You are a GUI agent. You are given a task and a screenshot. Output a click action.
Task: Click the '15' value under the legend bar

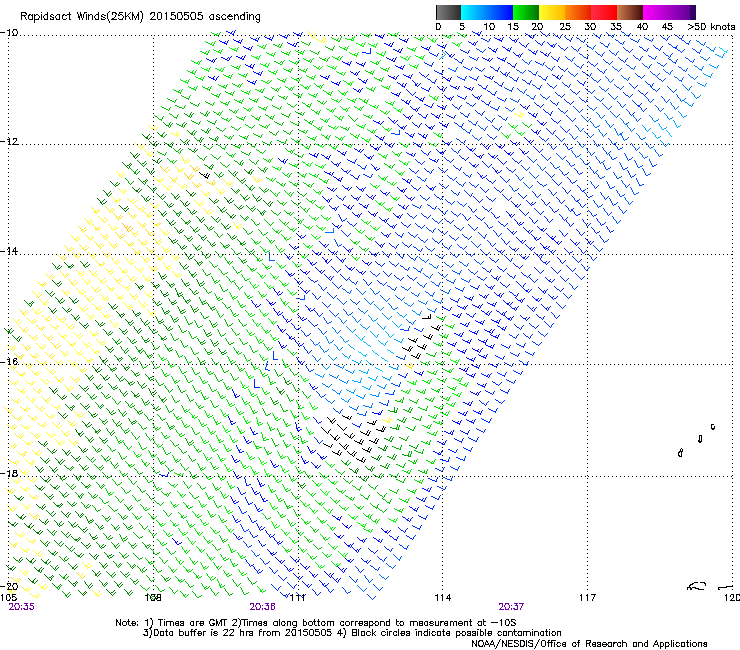point(513,27)
